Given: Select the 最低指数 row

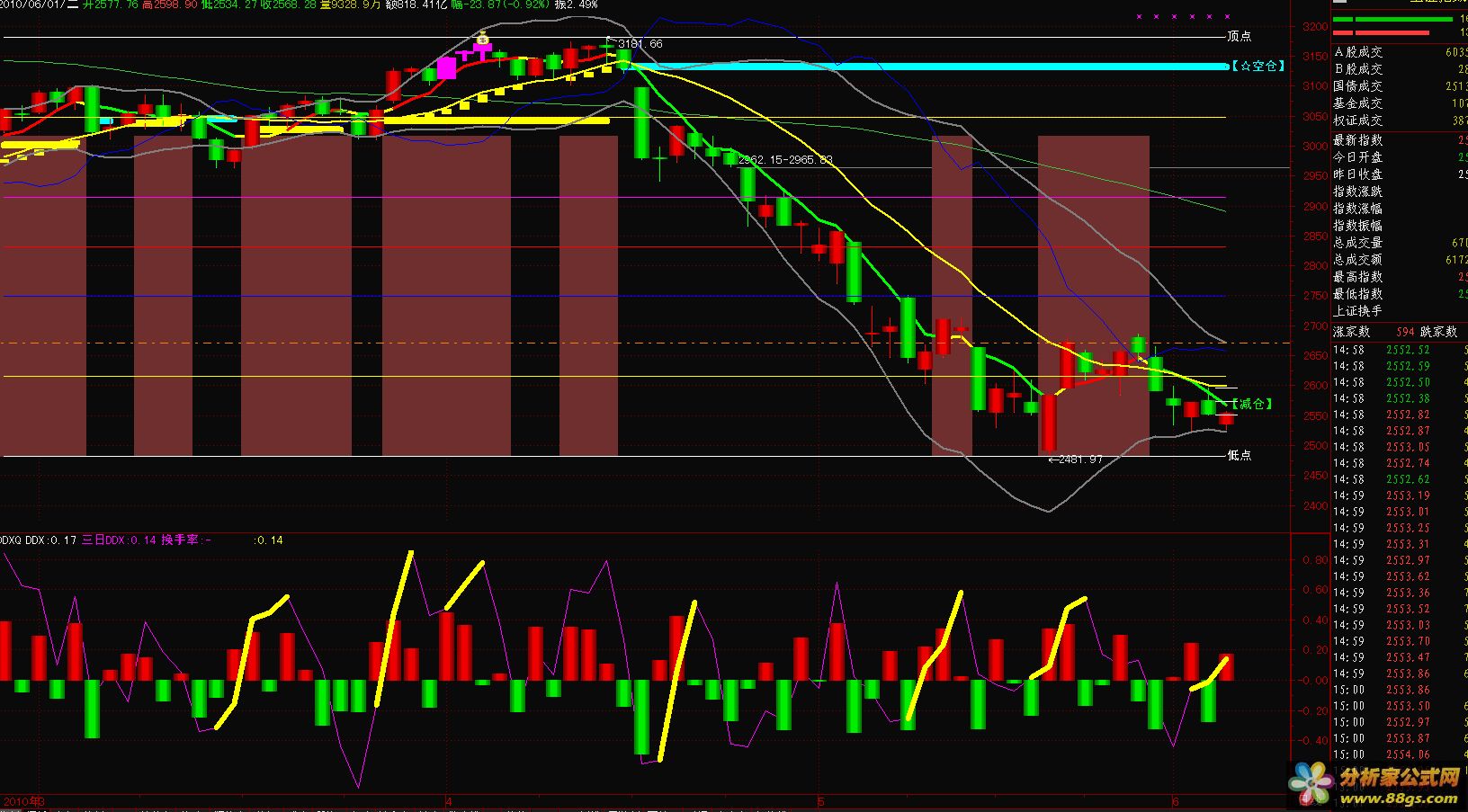Looking at the screenshot, I should click(1400, 294).
